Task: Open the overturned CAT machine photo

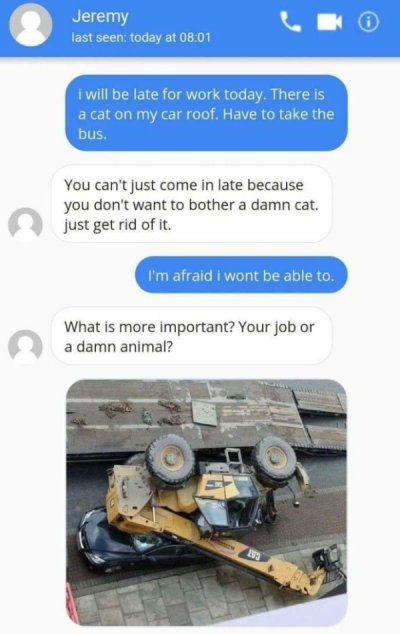Action: [206, 503]
